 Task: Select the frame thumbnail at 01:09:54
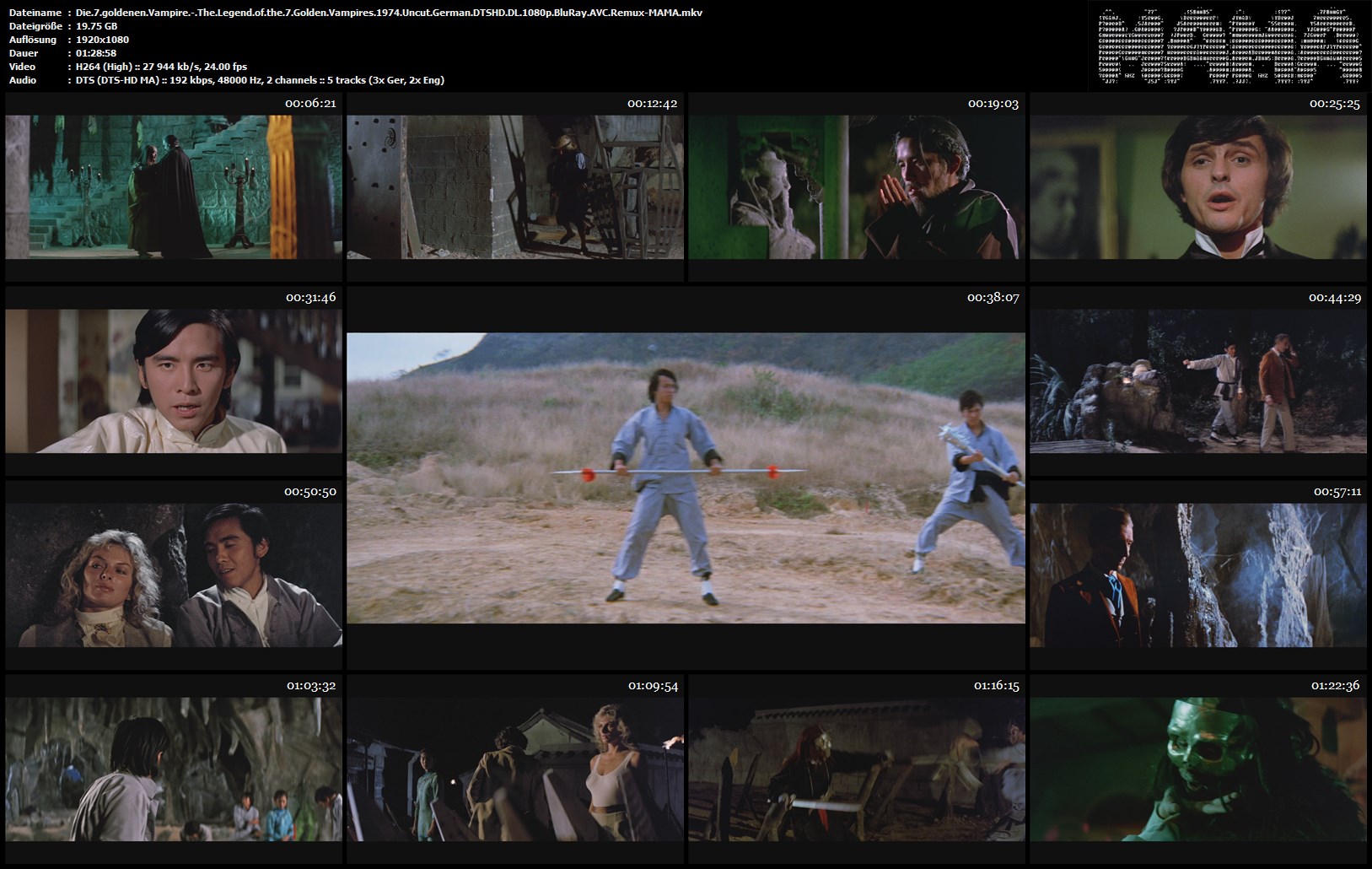point(515,769)
